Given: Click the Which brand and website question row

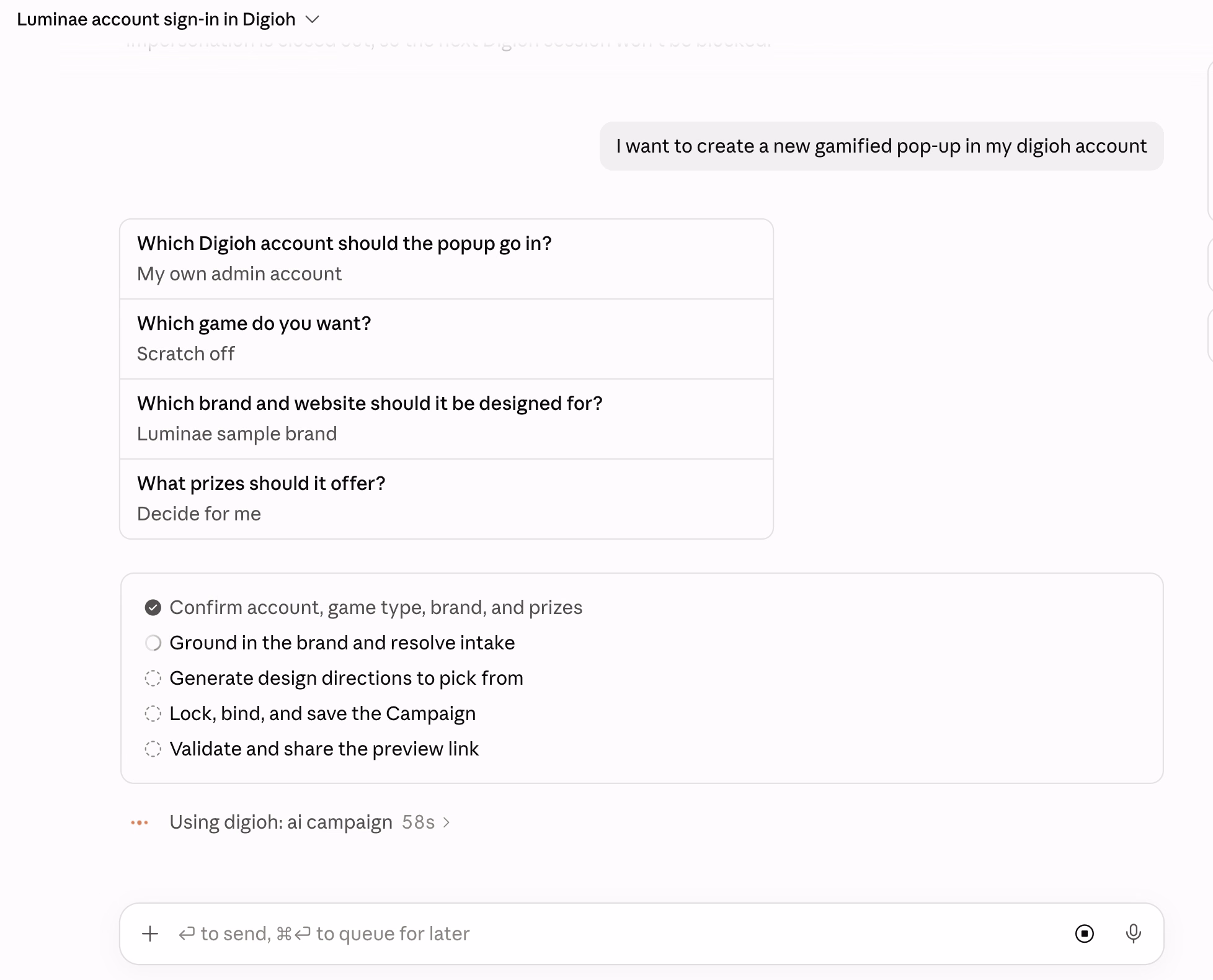Looking at the screenshot, I should [x=447, y=419].
